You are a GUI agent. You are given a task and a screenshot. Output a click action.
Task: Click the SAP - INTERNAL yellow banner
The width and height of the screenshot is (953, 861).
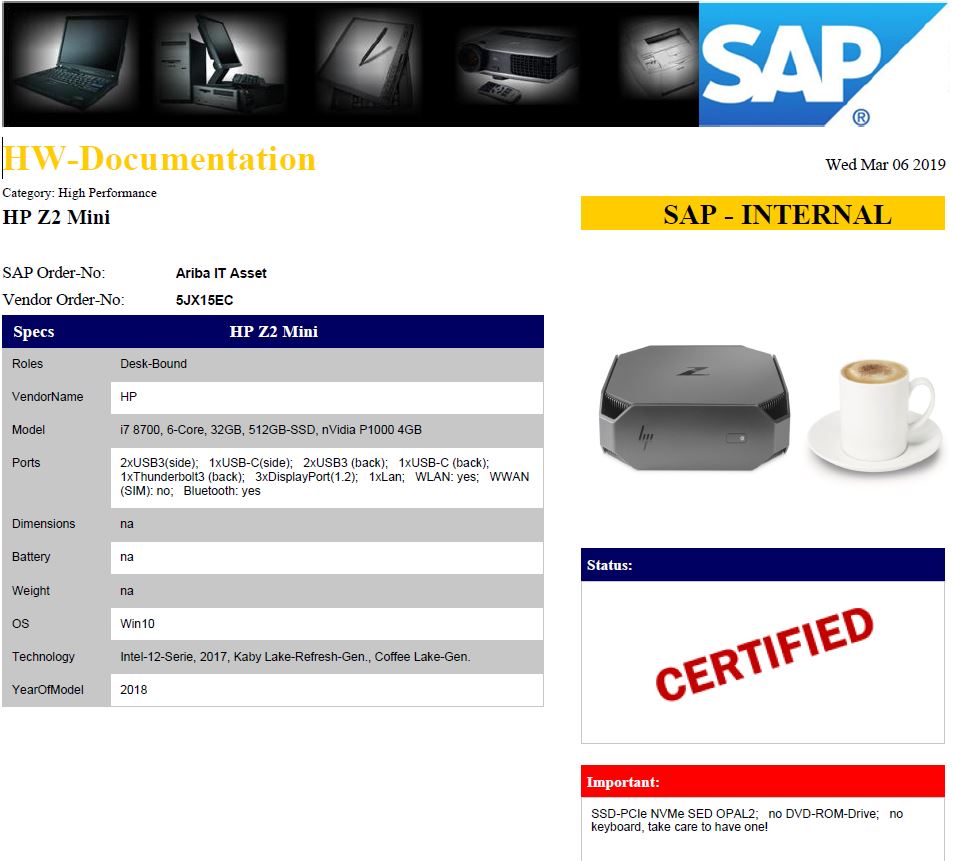(x=763, y=213)
